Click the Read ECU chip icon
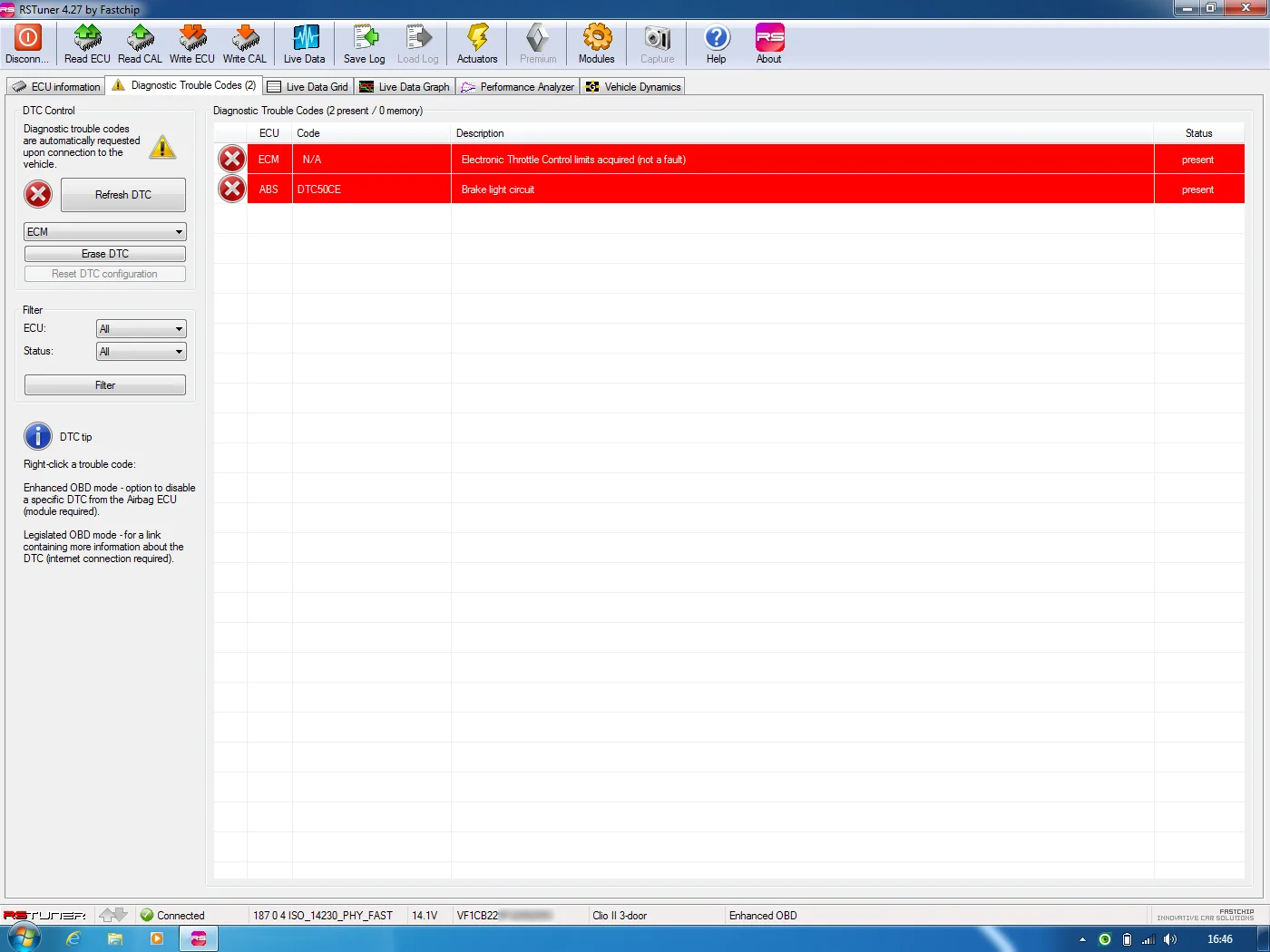This screenshot has width=1270, height=952. (87, 37)
